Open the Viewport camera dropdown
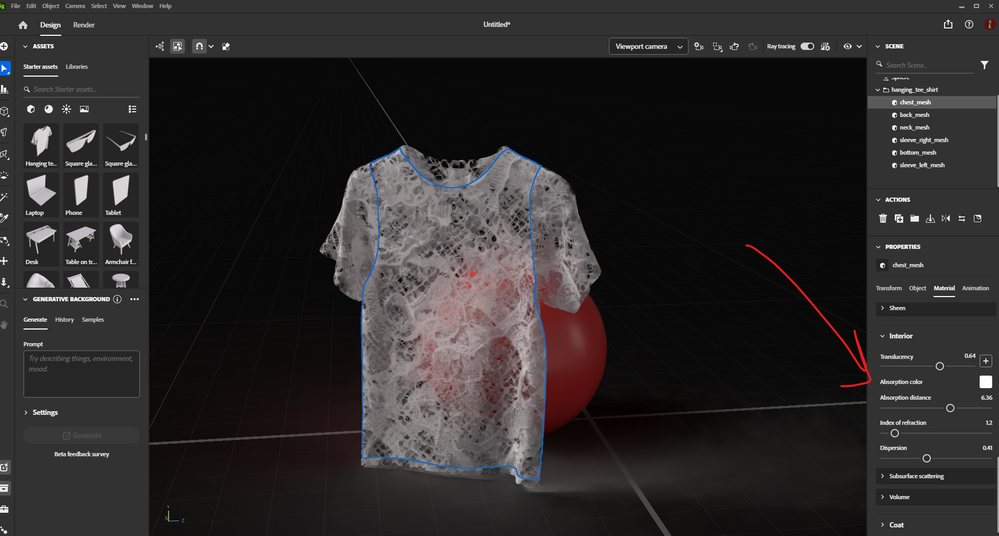This screenshot has width=999, height=536. coord(649,47)
